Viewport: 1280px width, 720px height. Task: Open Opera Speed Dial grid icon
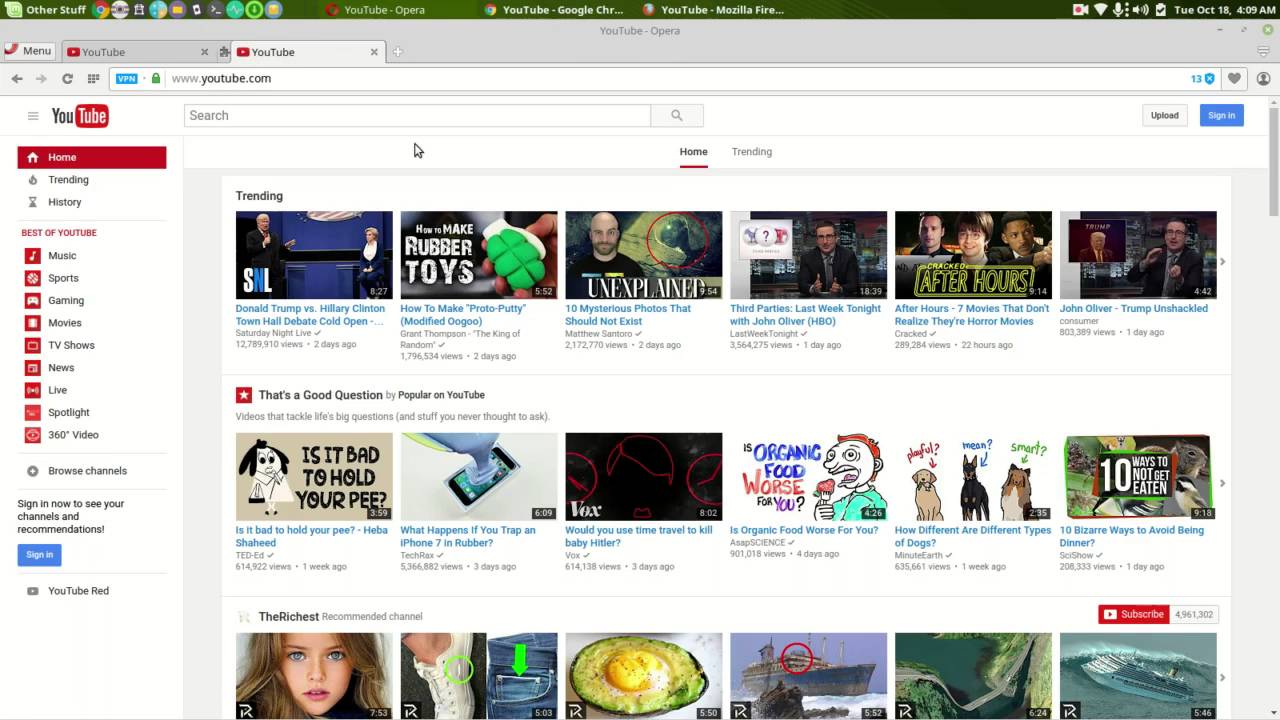click(x=93, y=78)
